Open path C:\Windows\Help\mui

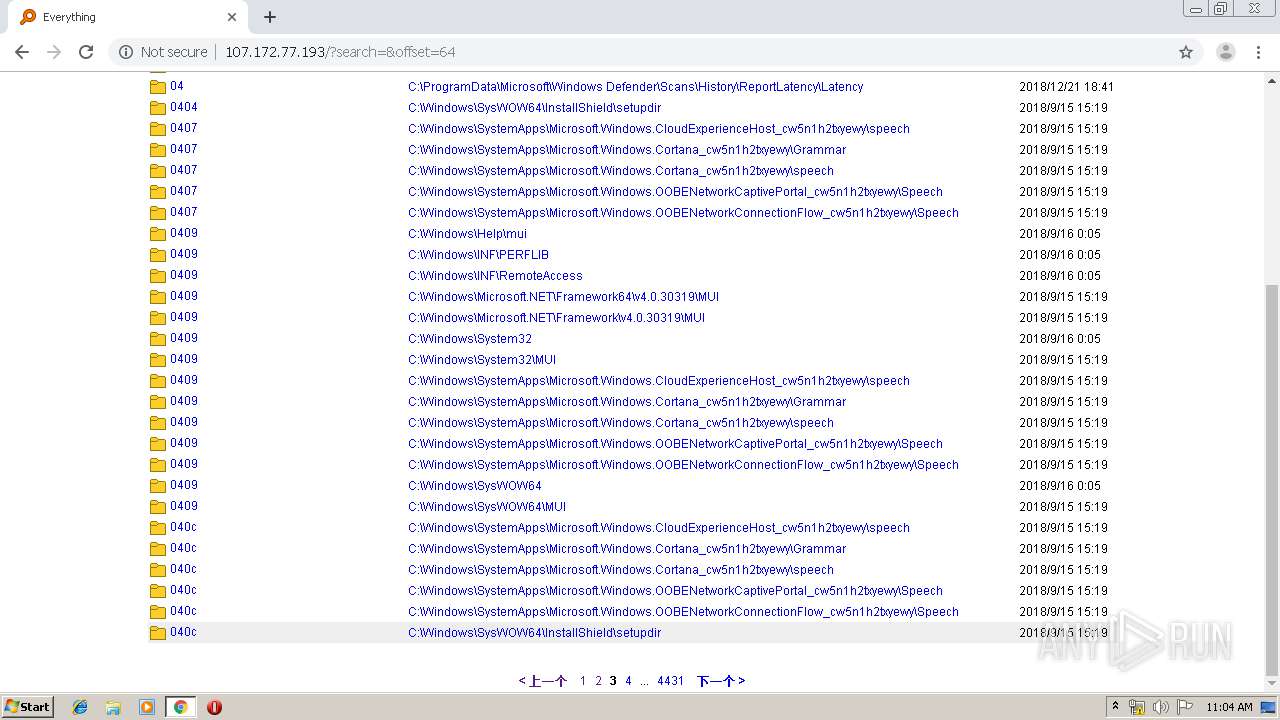pyautogui.click(x=467, y=234)
